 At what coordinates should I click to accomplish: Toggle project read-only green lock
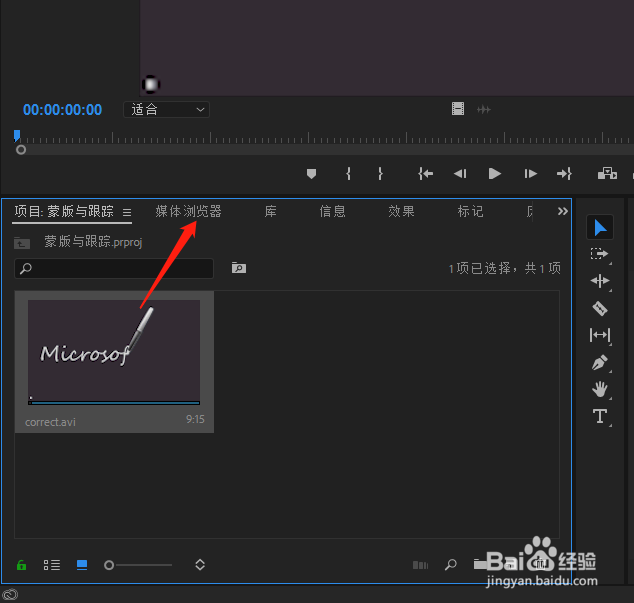click(21, 565)
